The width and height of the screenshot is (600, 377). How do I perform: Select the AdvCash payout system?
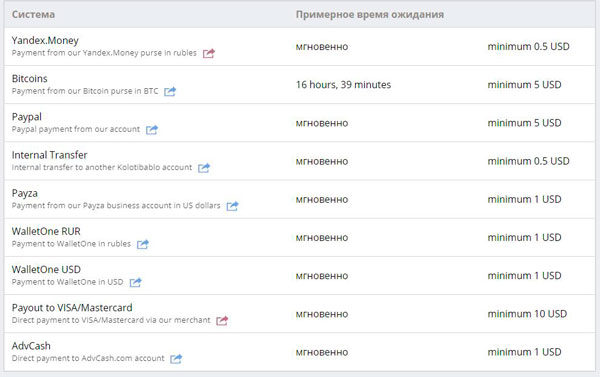[31, 346]
